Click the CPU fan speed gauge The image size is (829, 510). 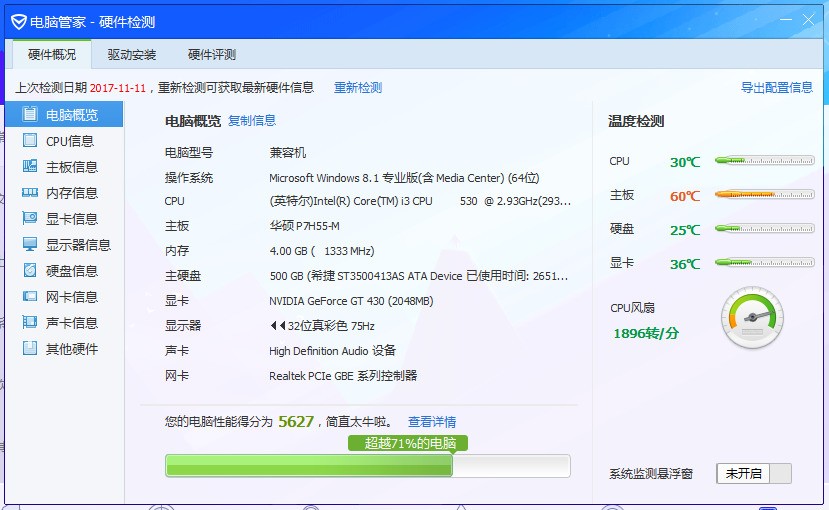click(752, 317)
